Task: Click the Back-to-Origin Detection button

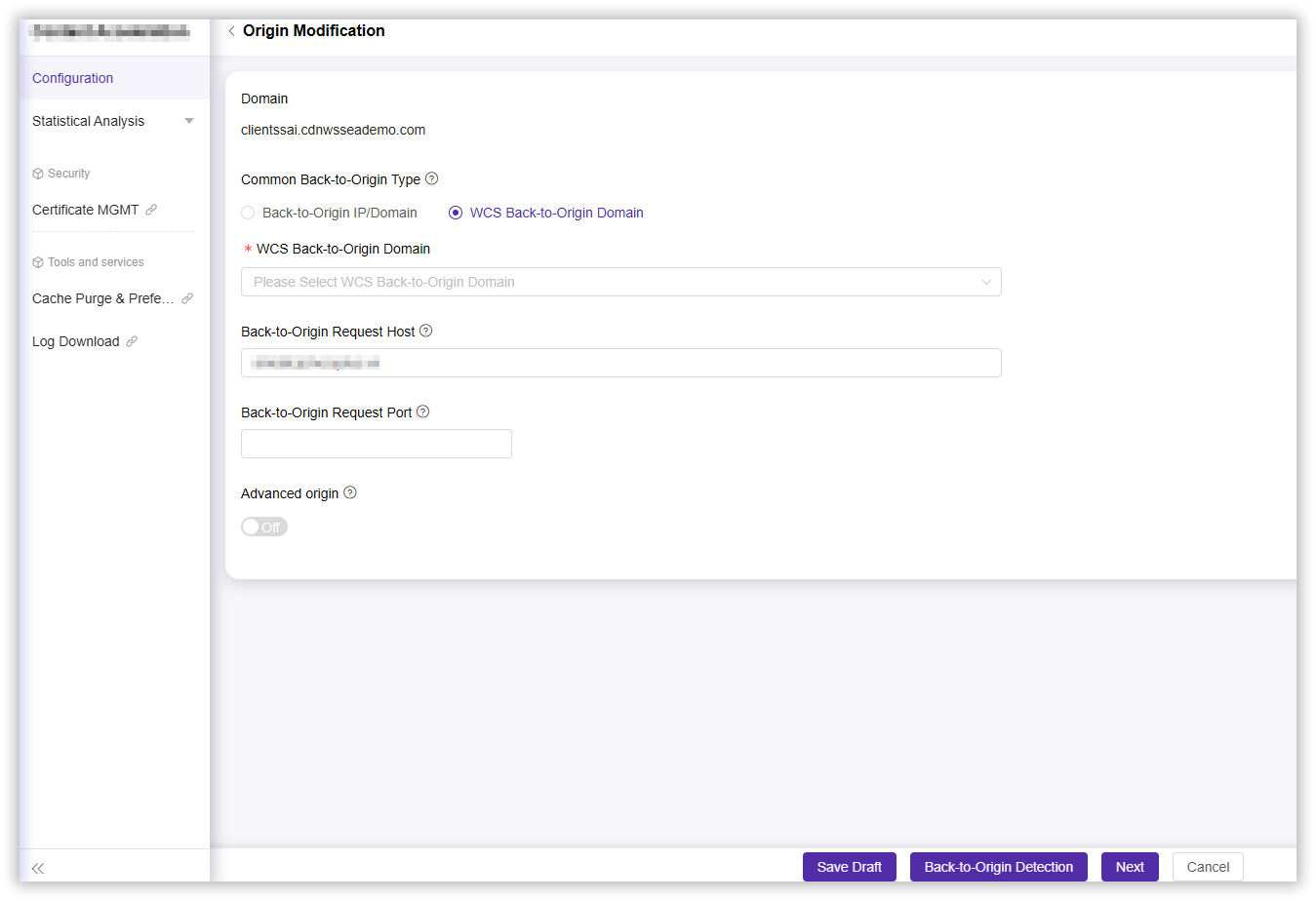Action: (998, 867)
